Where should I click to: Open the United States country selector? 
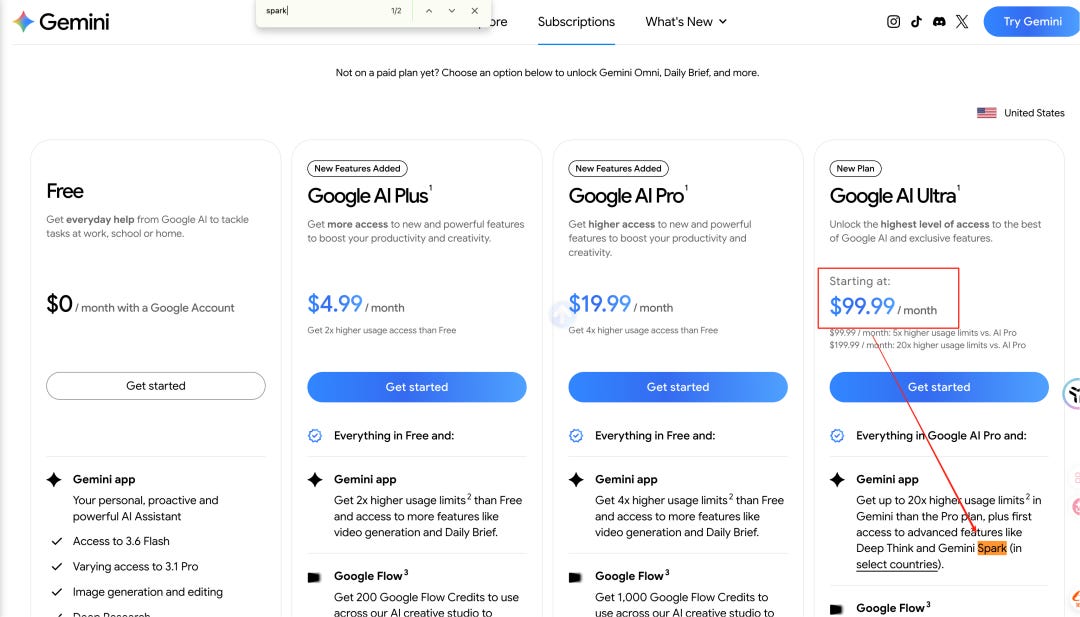[x=1021, y=113]
